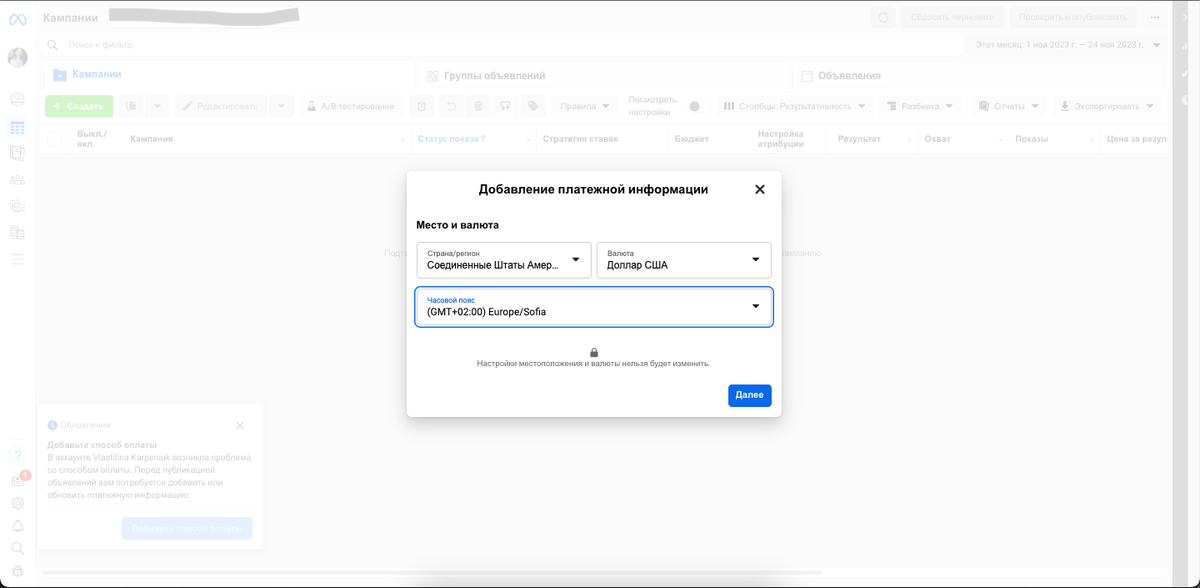Image resolution: width=1200 pixels, height=588 pixels.
Task: Open the Валюта currency dropdown
Action: [x=684, y=260]
